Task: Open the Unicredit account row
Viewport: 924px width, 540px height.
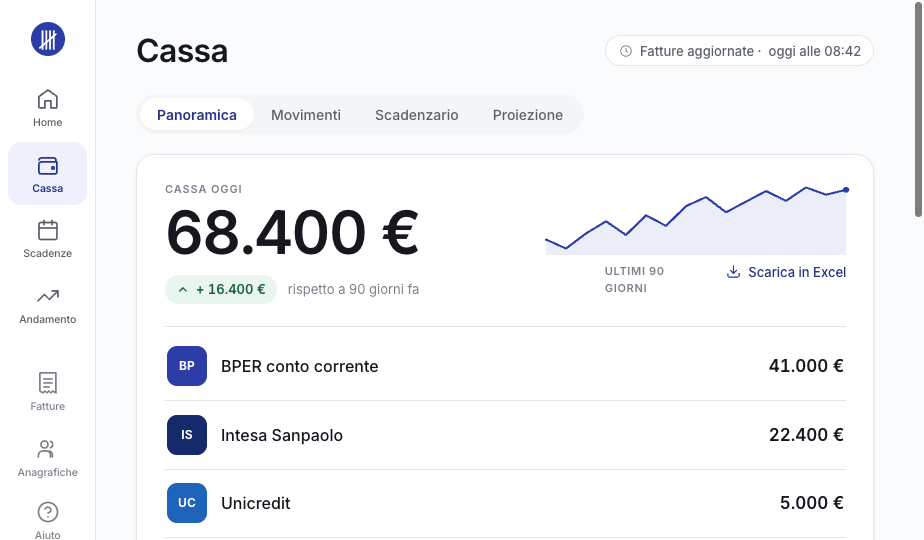Action: (506, 503)
